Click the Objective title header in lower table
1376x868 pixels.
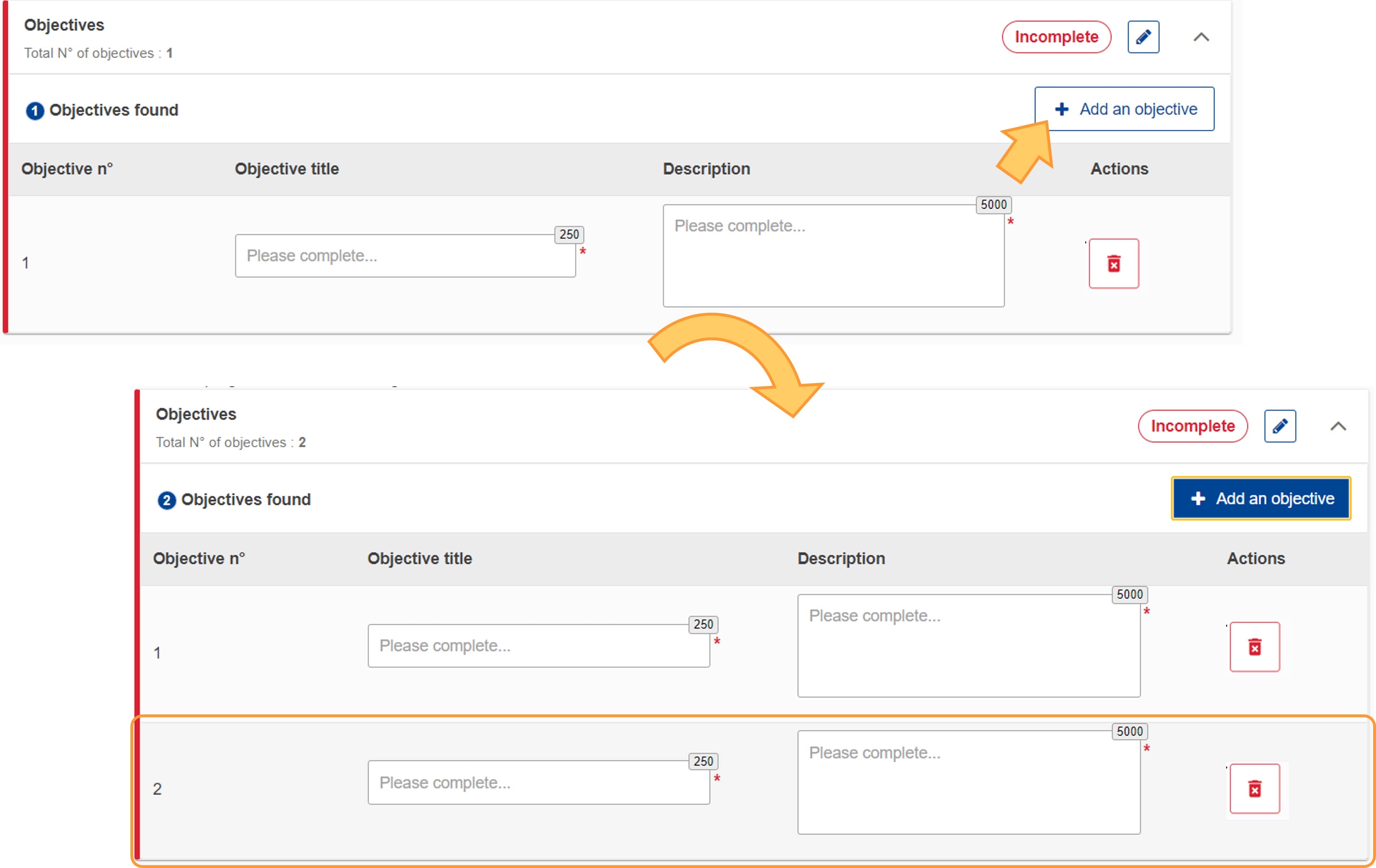coord(420,559)
